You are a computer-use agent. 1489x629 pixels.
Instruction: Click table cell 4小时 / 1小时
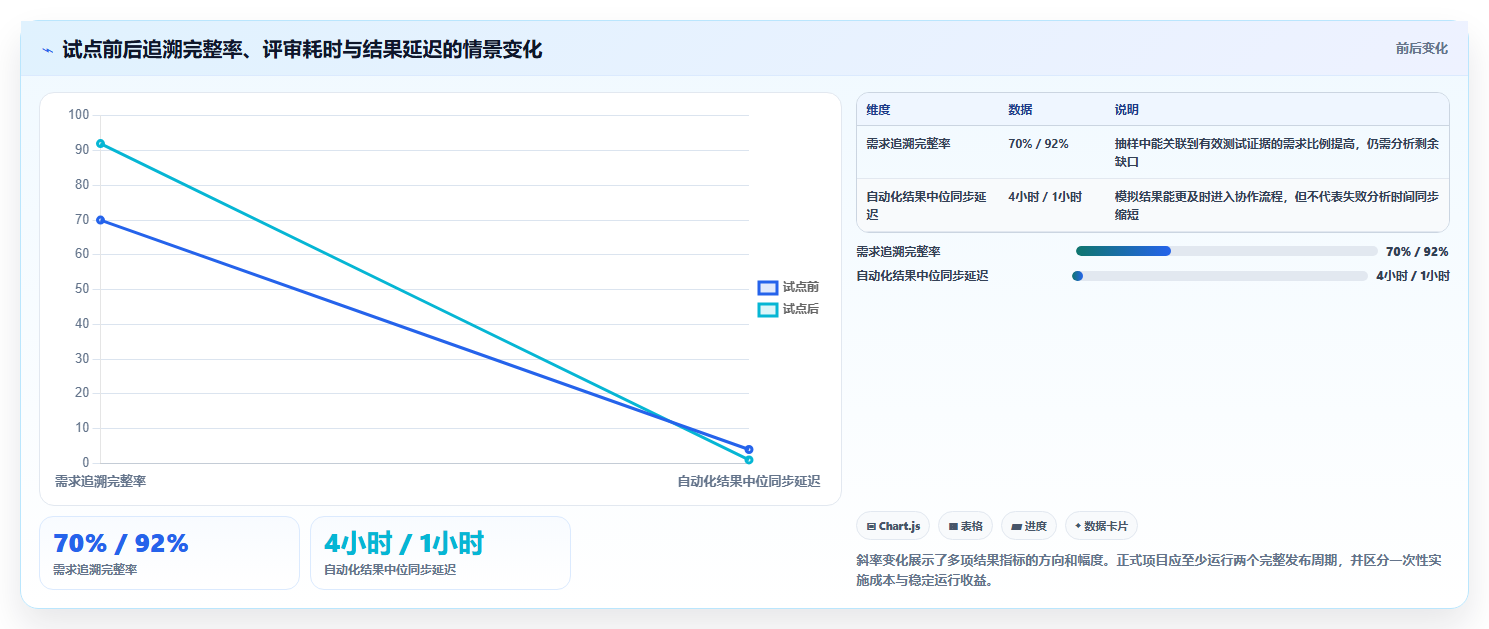tap(1045, 197)
